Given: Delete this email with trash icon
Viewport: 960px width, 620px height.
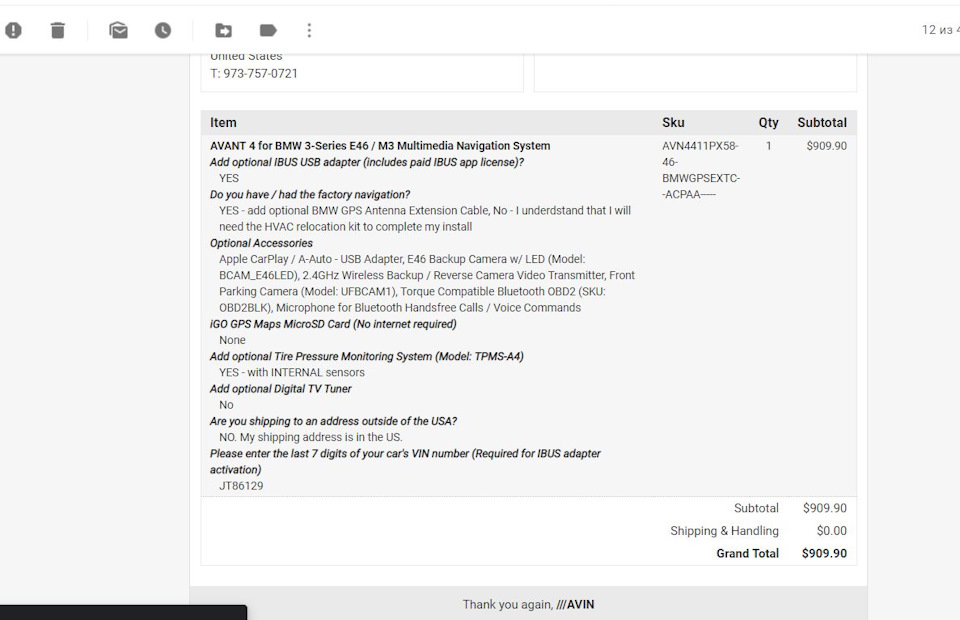Looking at the screenshot, I should coord(58,30).
